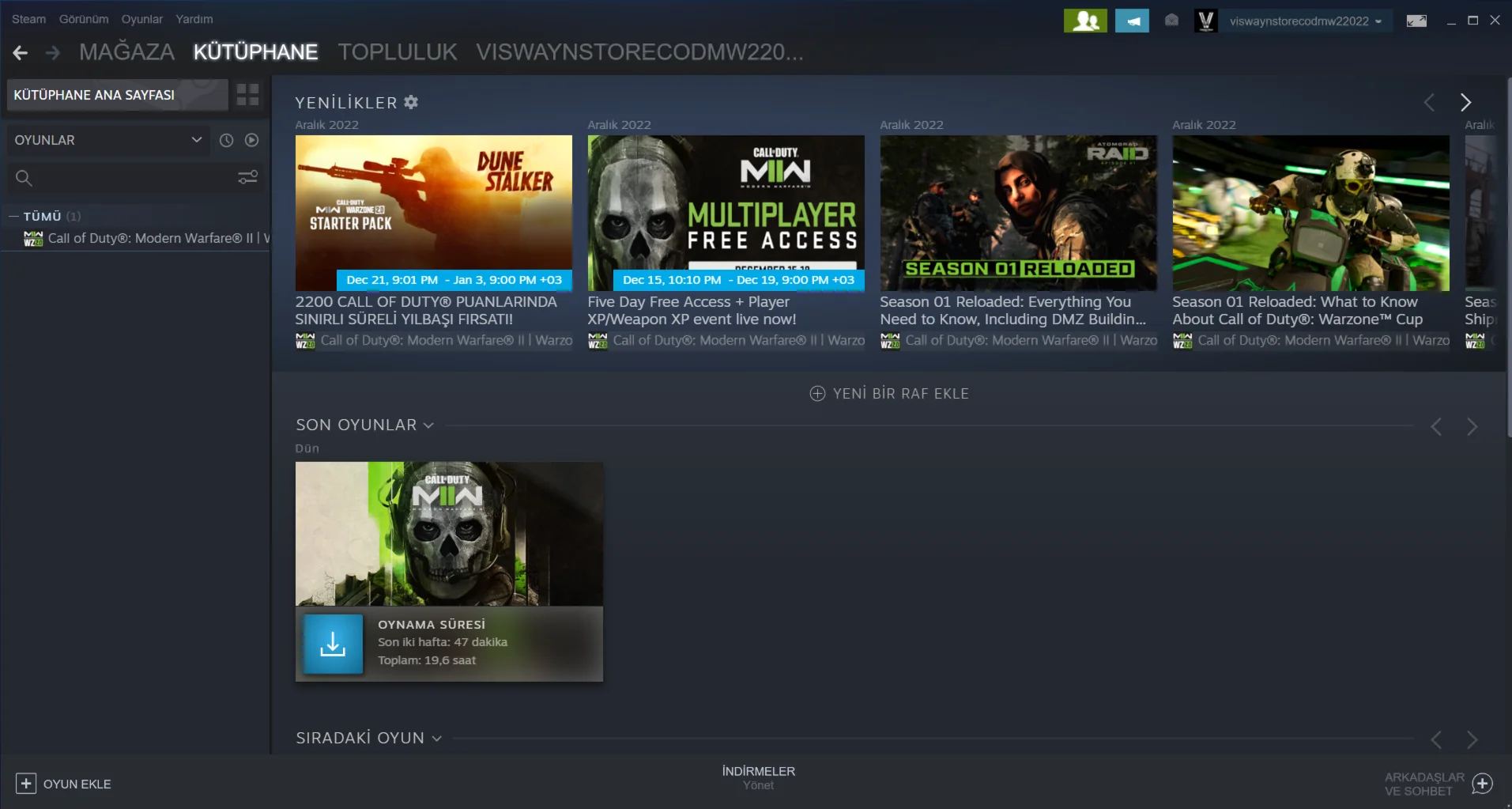This screenshot has width=1512, height=809.
Task: Open the Görünüm menu
Action: [84, 19]
